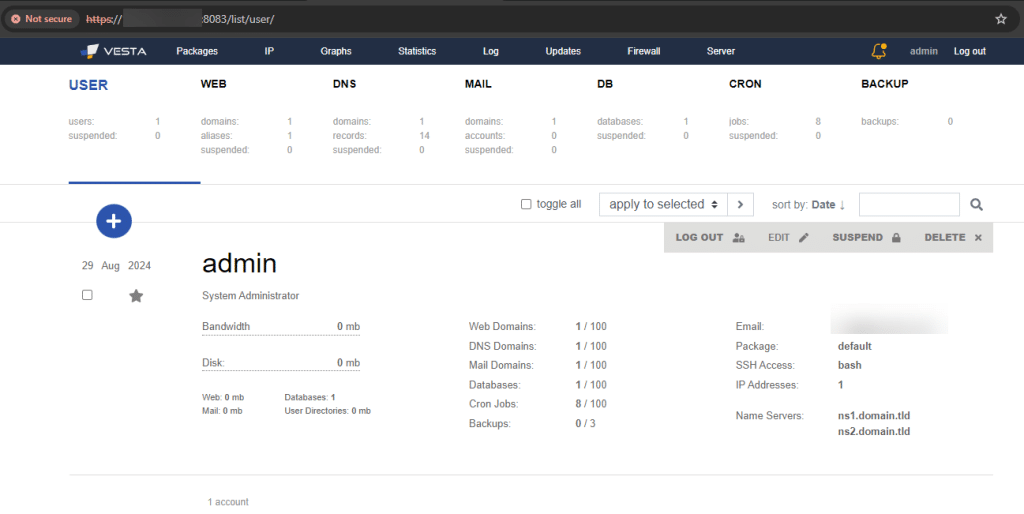Click the DNS records: 14 count
The height and width of the screenshot is (514, 1024).
[x=424, y=136]
